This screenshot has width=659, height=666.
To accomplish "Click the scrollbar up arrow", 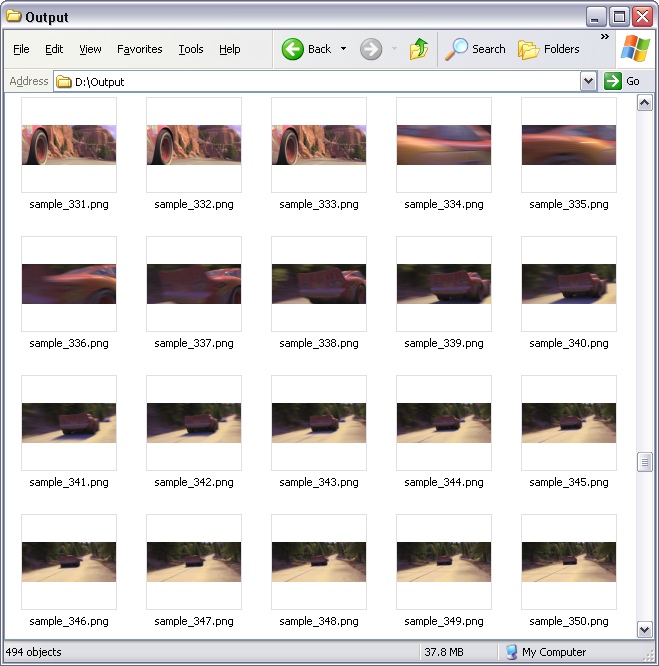I will 645,103.
